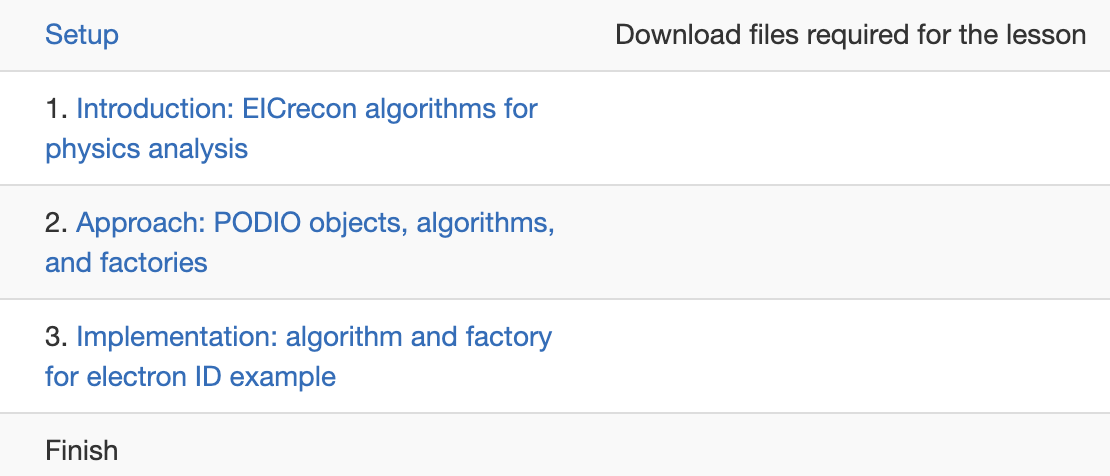Click the word "EICrecon" in the first episode link
Screen dimensions: 1110x476
(299, 108)
